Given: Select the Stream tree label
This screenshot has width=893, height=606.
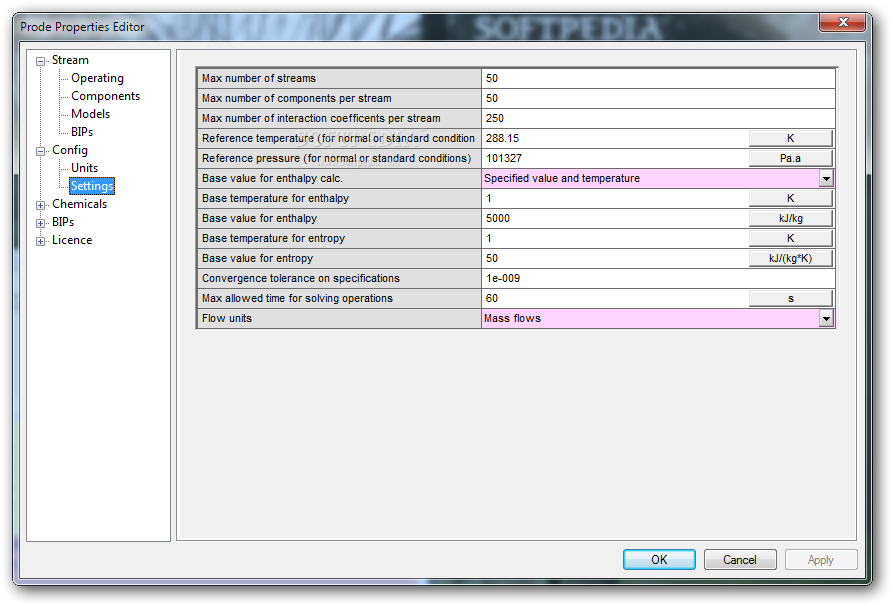Looking at the screenshot, I should click(x=70, y=60).
